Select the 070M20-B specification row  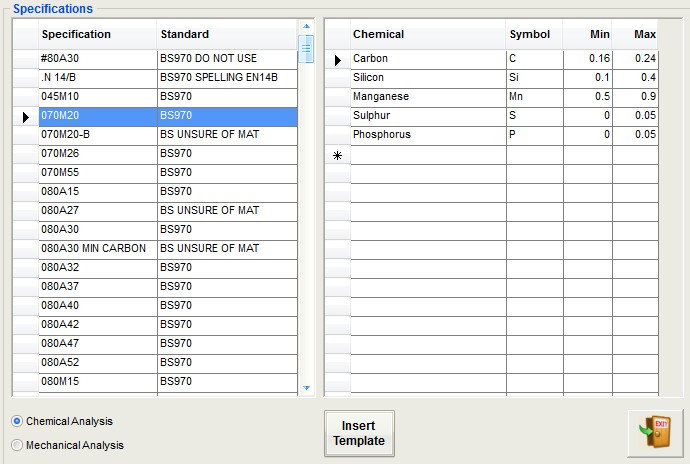[x=96, y=135]
